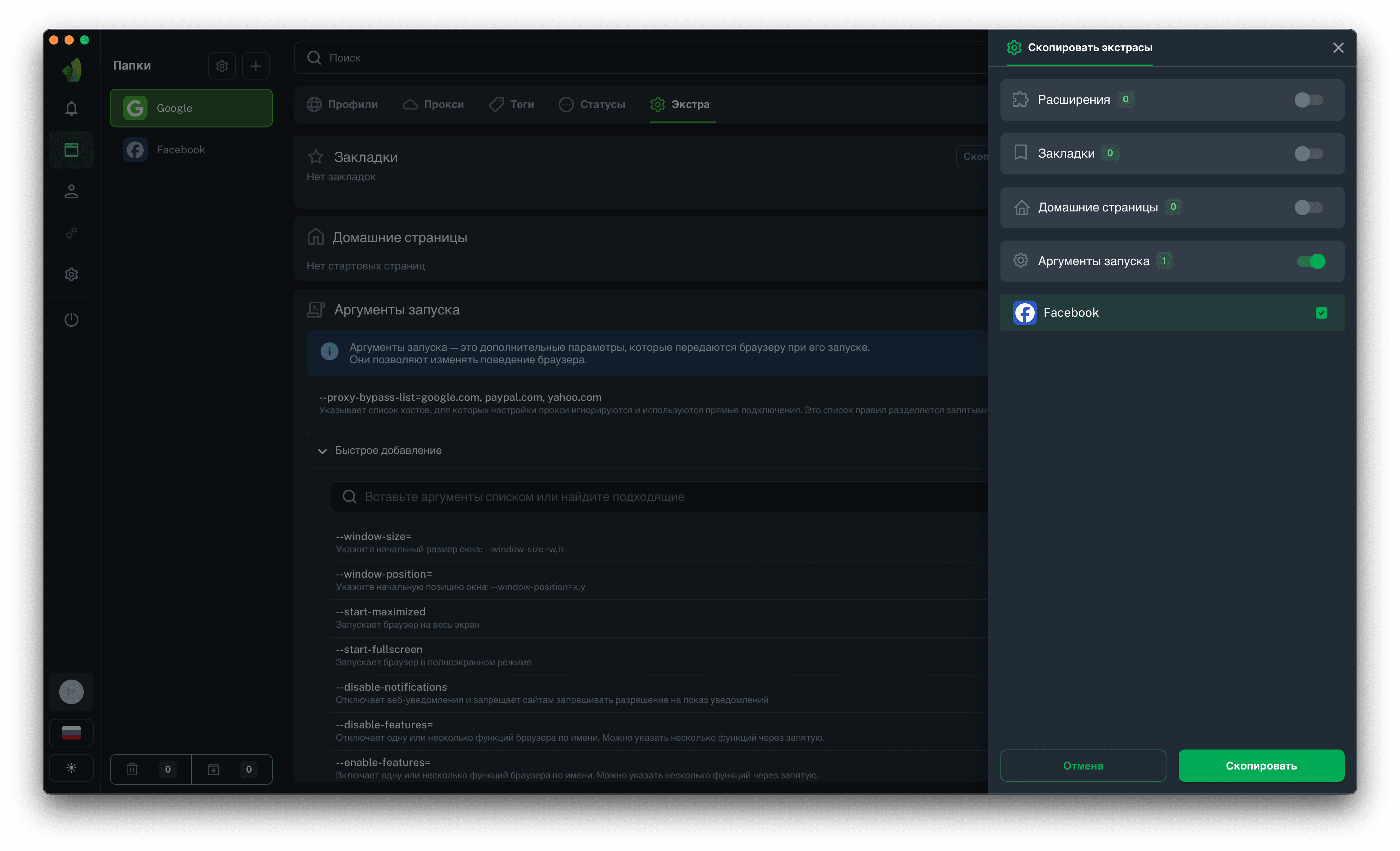Add the --disable-features= argument

(x=659, y=730)
